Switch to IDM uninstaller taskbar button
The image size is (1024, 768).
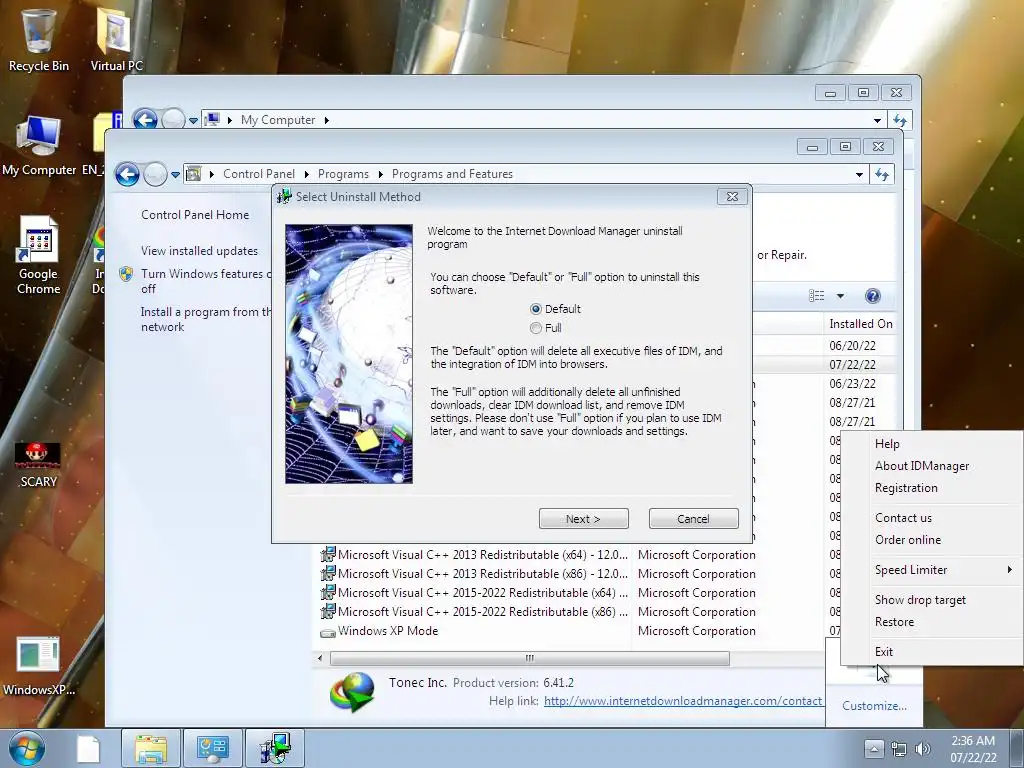(275, 748)
